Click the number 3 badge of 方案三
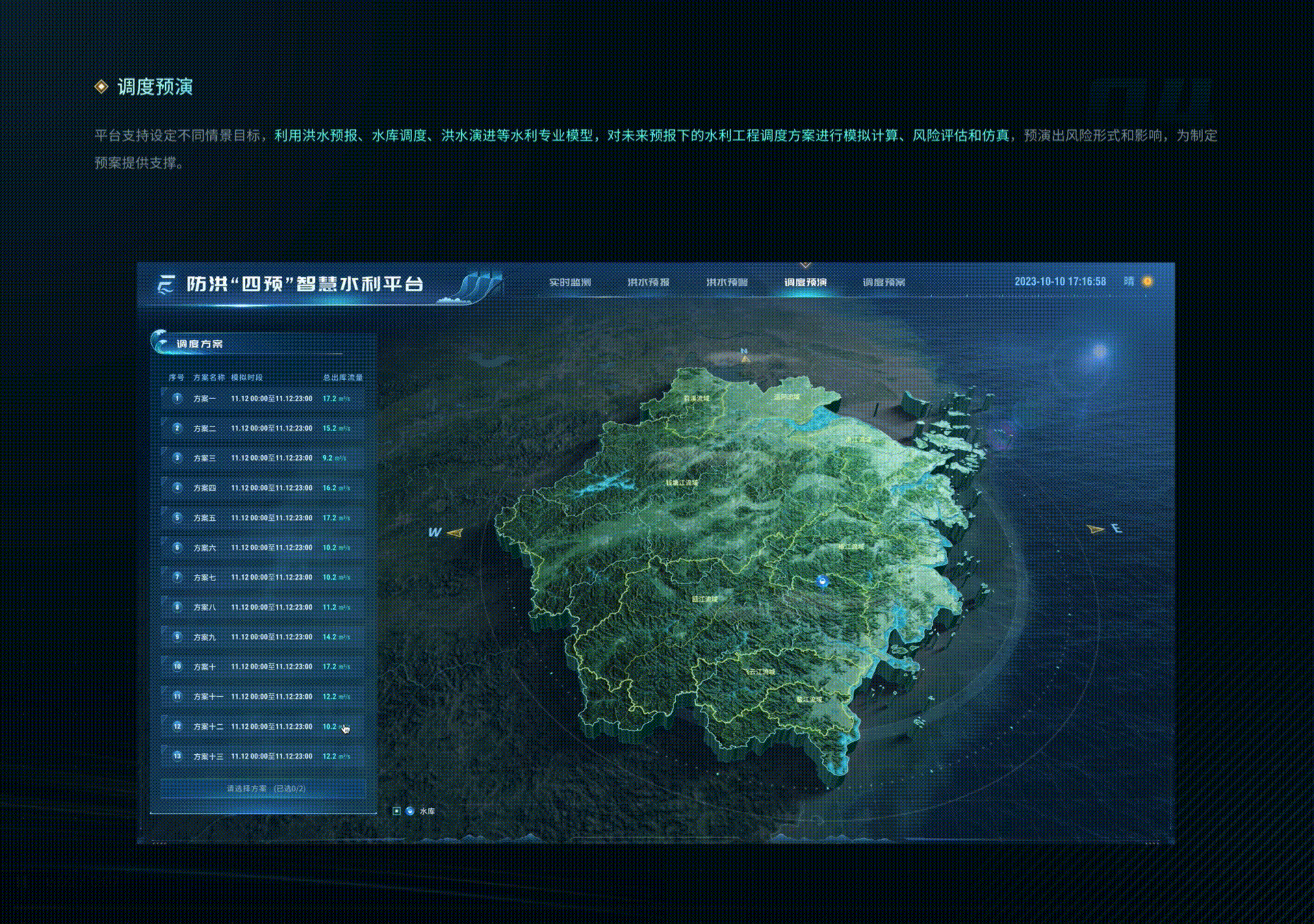The image size is (1314, 924). 177,458
